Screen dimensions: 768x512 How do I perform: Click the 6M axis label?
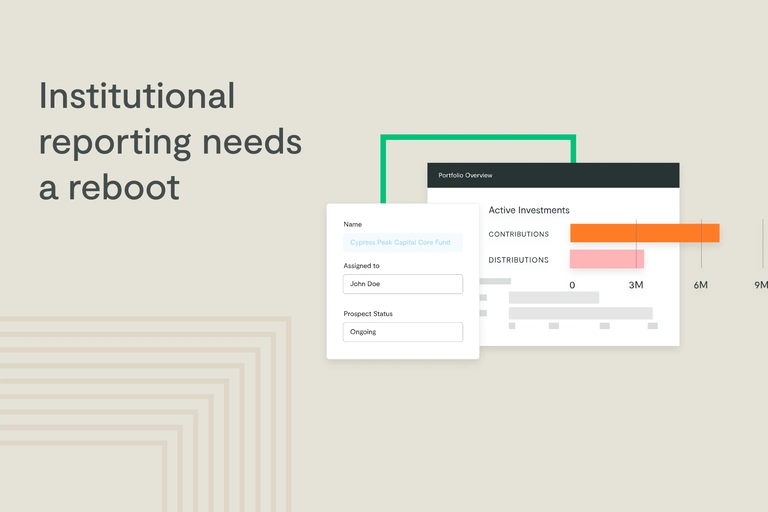tap(701, 286)
